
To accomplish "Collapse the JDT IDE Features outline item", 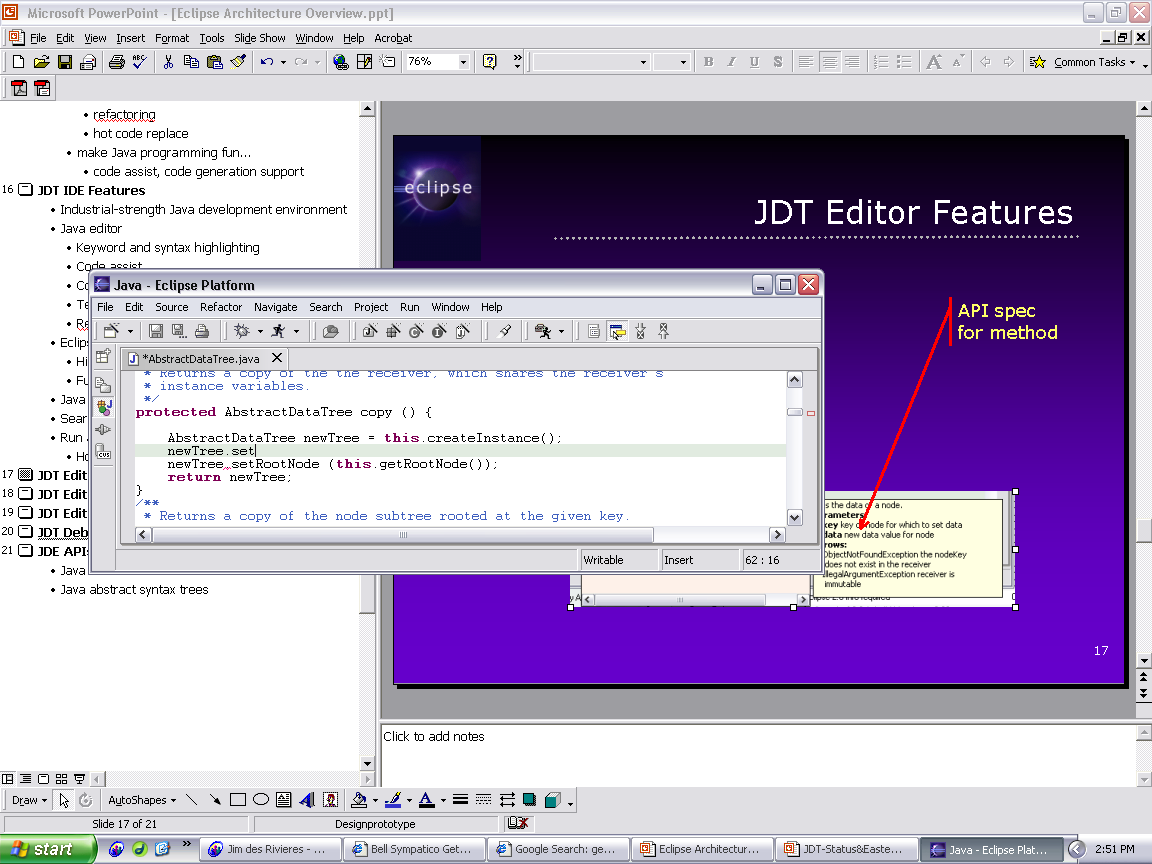I will (25, 191).
